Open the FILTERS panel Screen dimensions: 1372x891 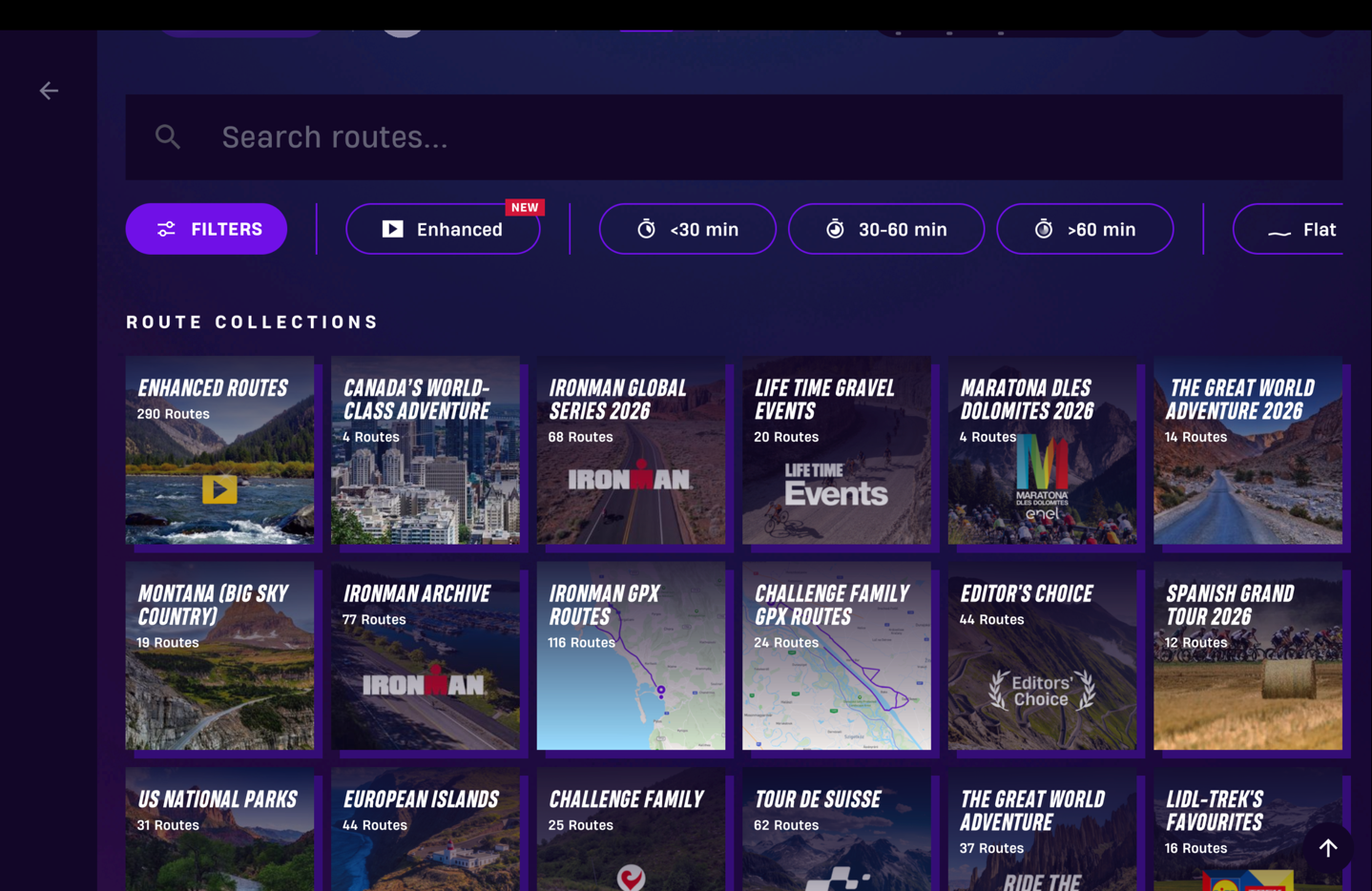206,229
